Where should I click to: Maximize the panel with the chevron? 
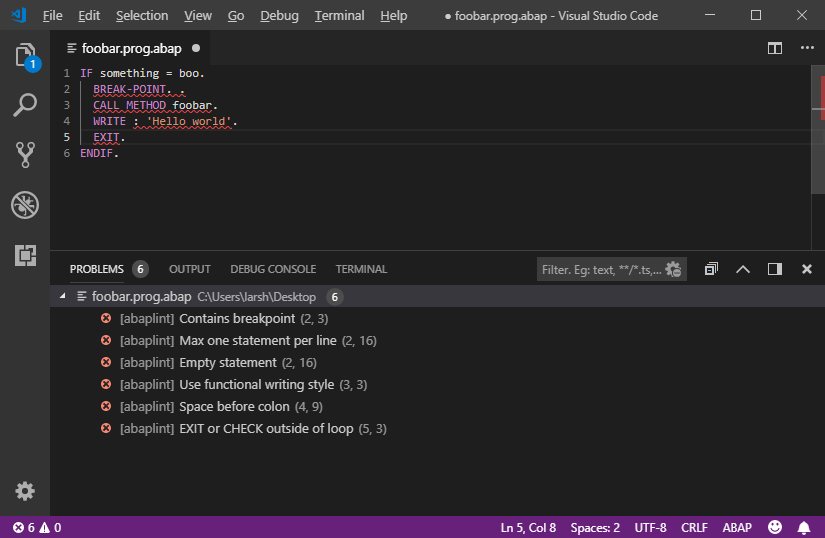[x=742, y=269]
